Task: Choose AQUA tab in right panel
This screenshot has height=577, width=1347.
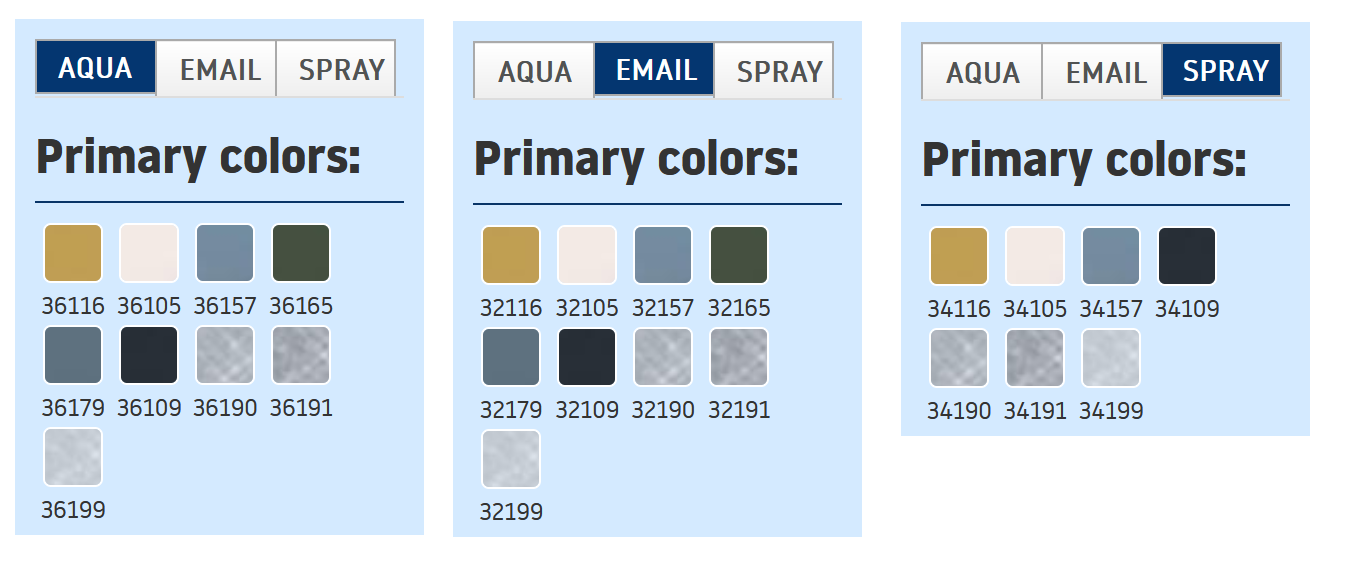Action: pyautogui.click(x=982, y=72)
